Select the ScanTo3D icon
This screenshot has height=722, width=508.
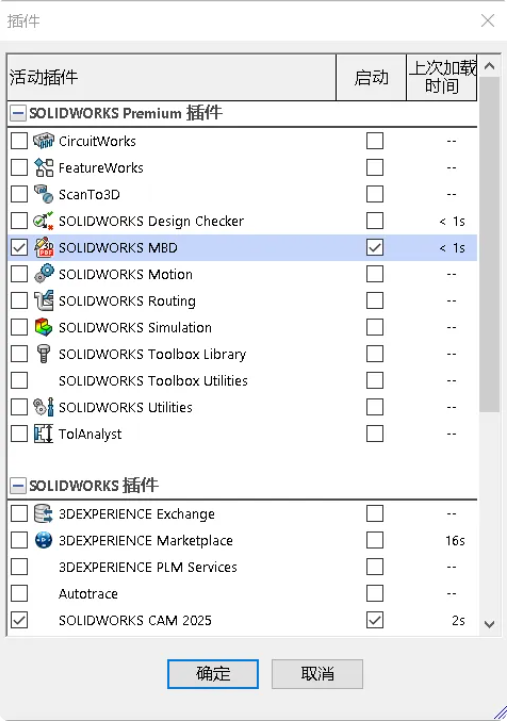coord(44,194)
